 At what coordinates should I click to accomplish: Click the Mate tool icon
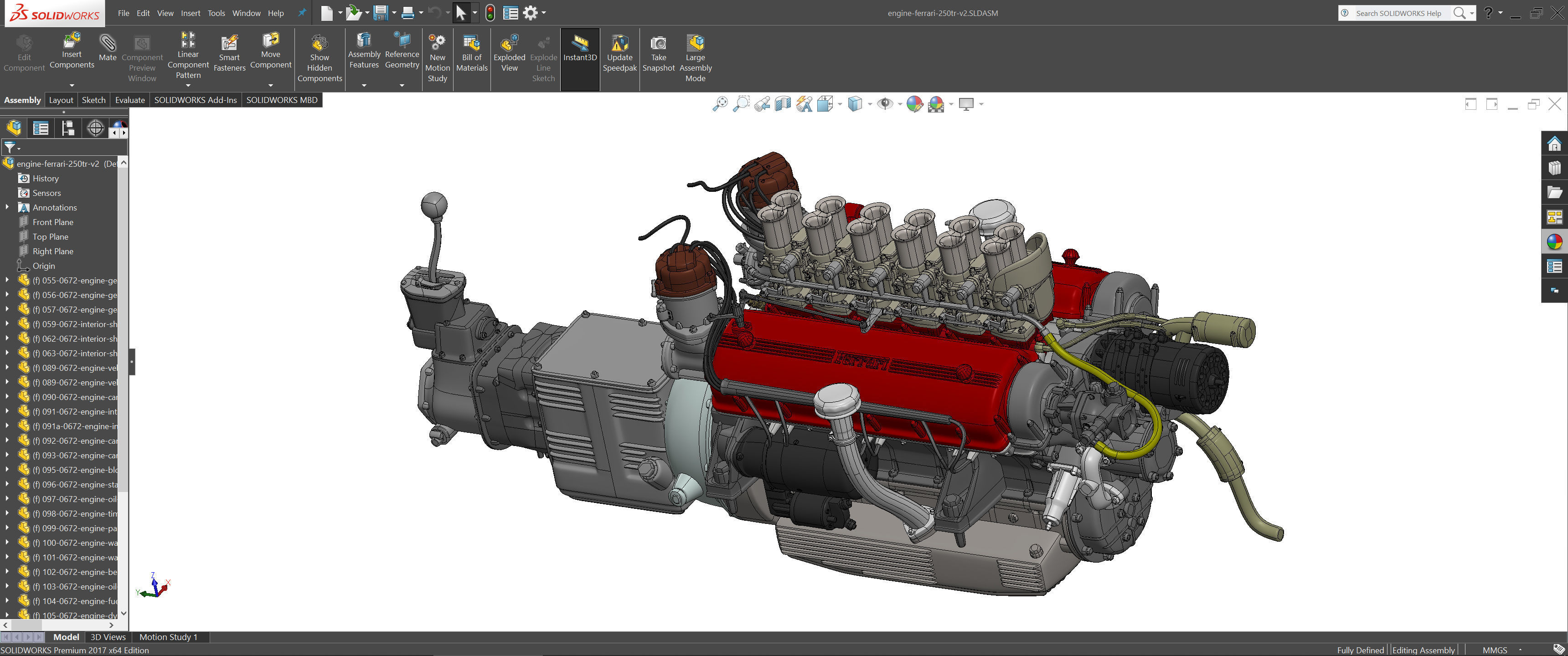coord(107,44)
